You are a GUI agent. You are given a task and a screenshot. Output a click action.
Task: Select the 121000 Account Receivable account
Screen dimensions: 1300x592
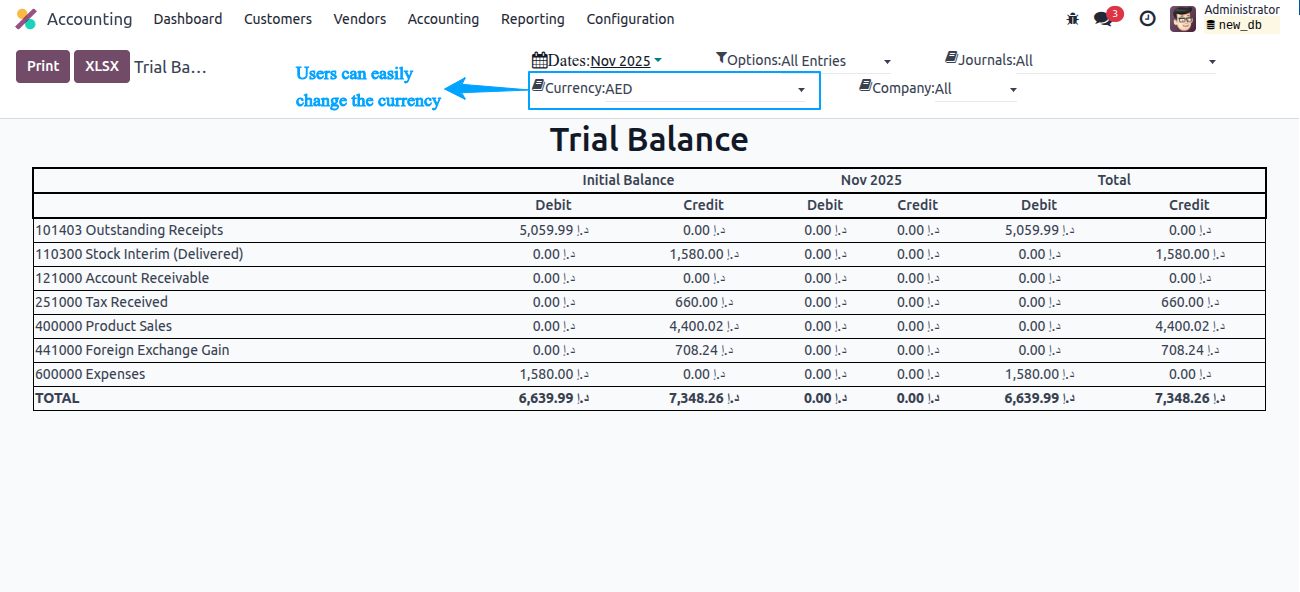[x=122, y=278]
